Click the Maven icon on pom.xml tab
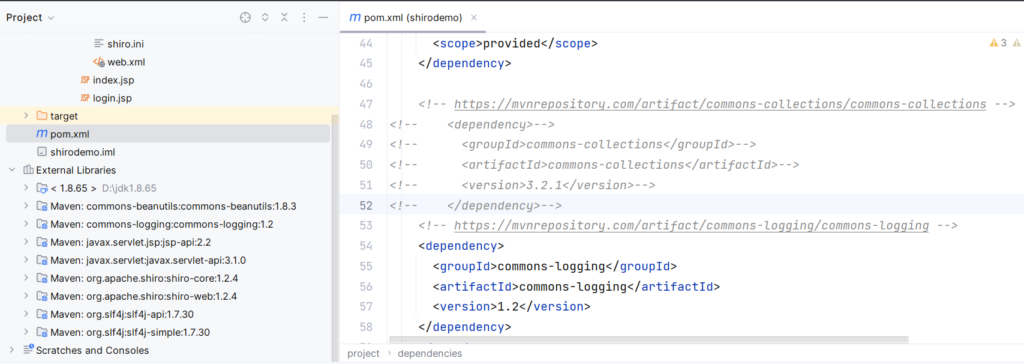The width and height of the screenshot is (1024, 364). tap(355, 18)
